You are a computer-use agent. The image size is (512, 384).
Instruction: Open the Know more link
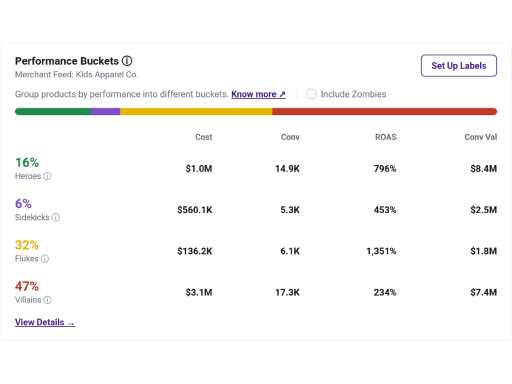258,94
